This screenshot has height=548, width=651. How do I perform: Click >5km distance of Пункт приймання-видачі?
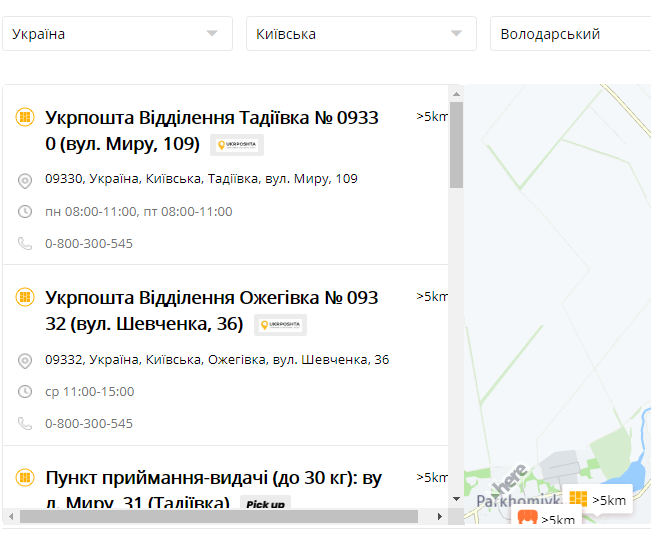(x=432, y=477)
